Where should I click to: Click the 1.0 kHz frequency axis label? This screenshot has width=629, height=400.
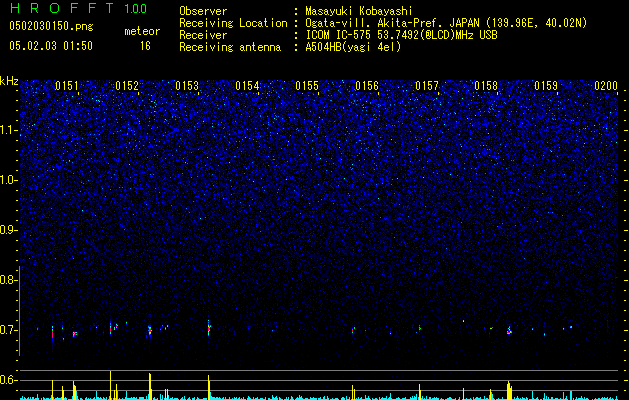point(8,180)
